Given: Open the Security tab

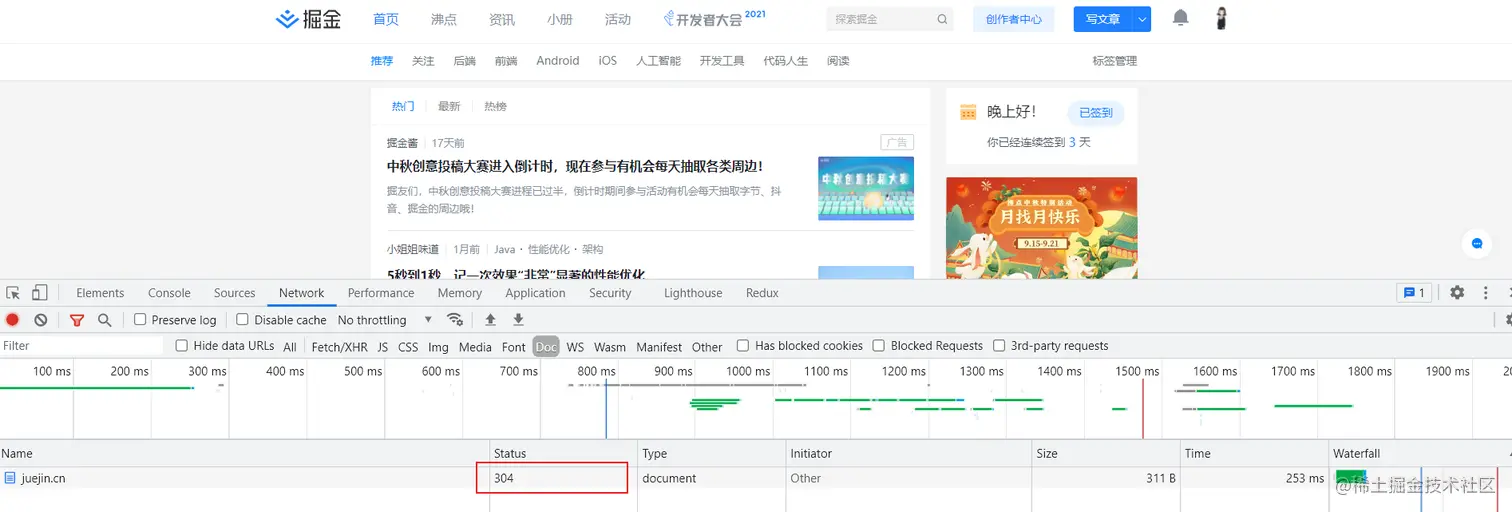Looking at the screenshot, I should (x=610, y=293).
